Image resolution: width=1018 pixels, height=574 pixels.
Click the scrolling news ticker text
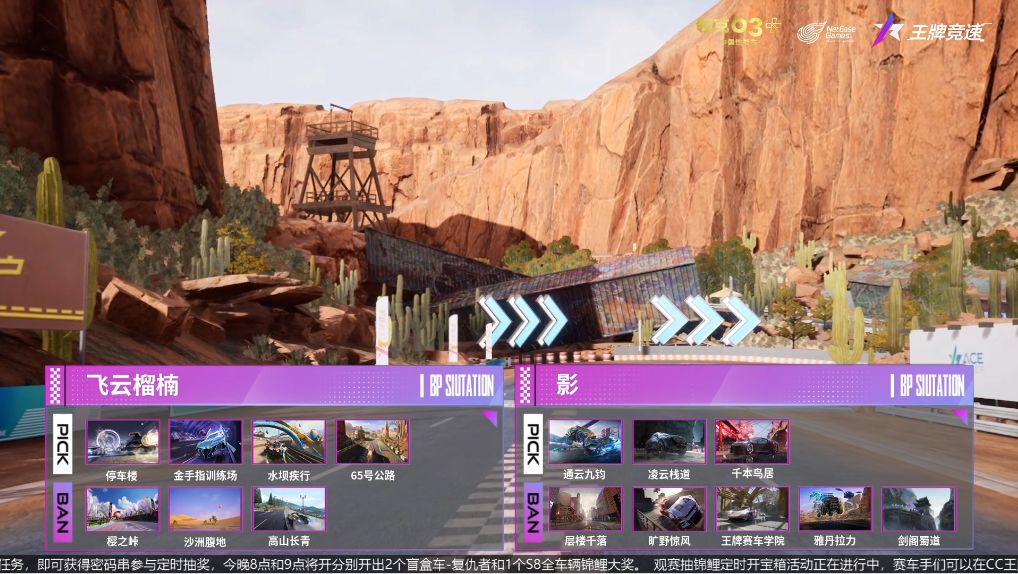(509, 564)
